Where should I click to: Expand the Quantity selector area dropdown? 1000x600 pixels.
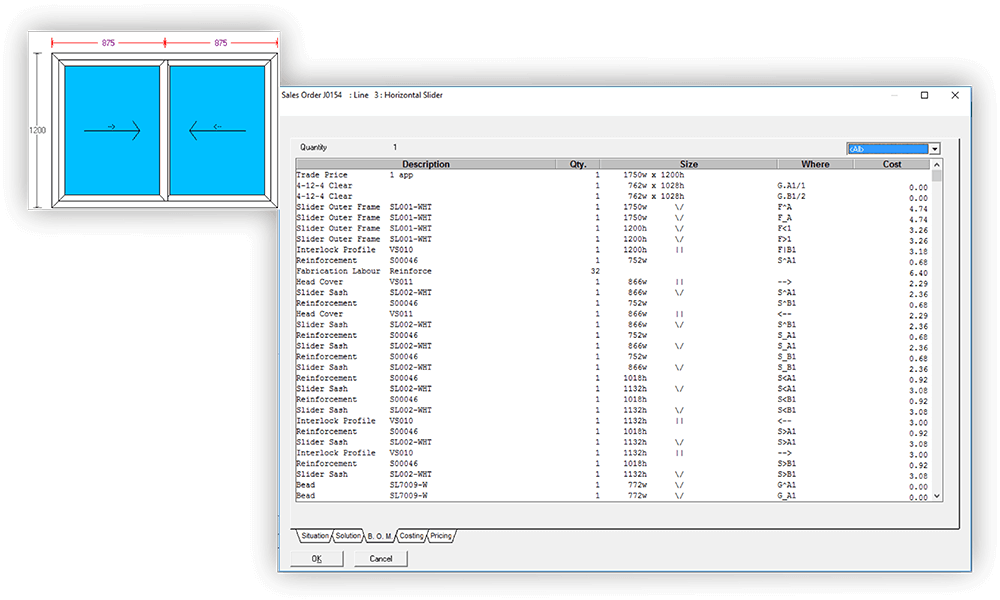(x=933, y=147)
